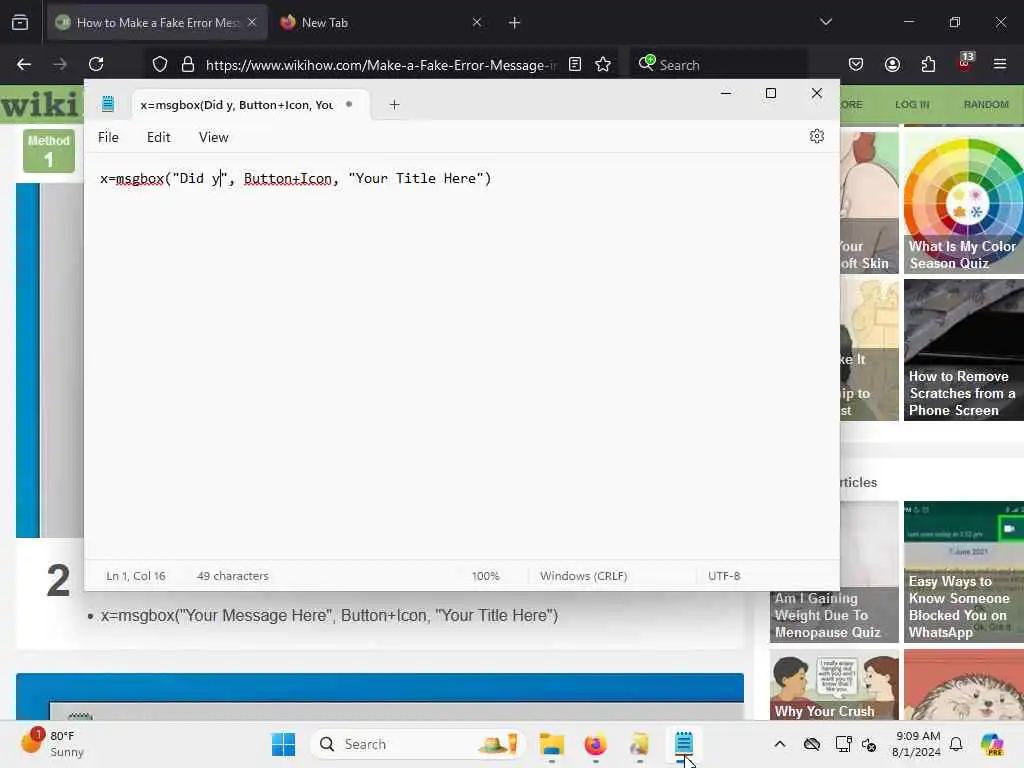Bookmark this page with the star
Viewport: 1024px width, 768px height.
tap(603, 64)
